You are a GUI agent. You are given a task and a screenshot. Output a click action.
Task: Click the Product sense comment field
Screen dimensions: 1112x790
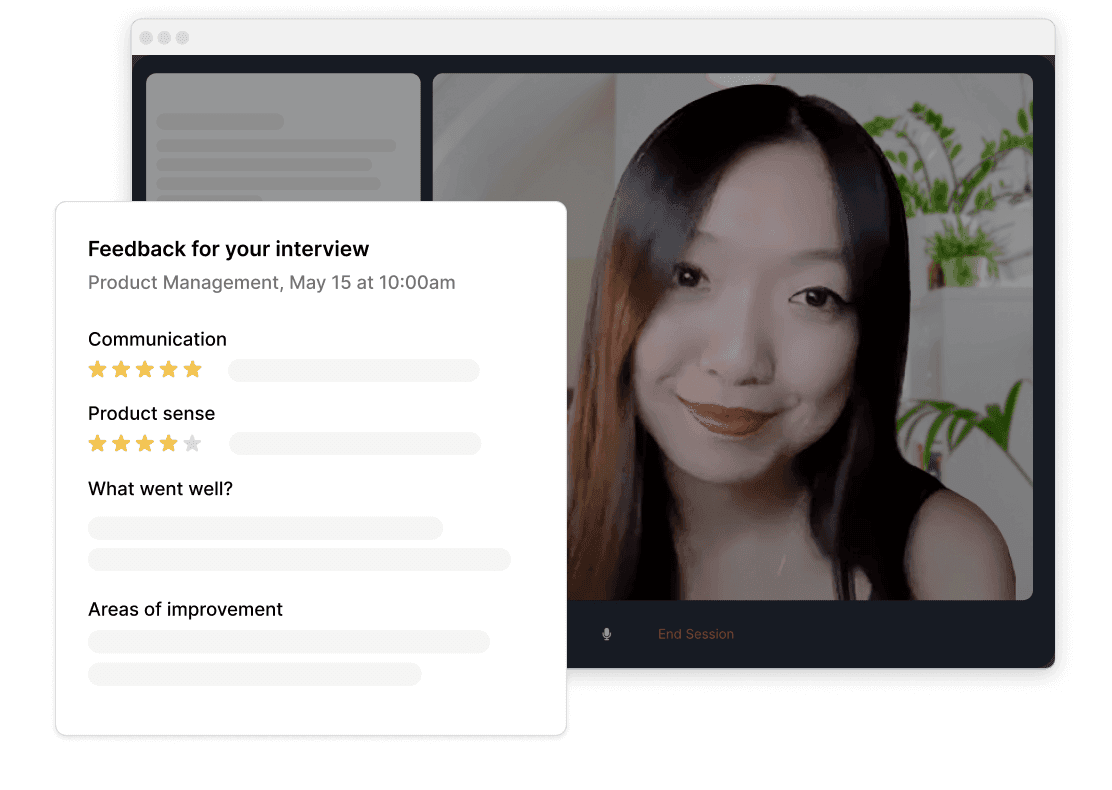pos(355,443)
